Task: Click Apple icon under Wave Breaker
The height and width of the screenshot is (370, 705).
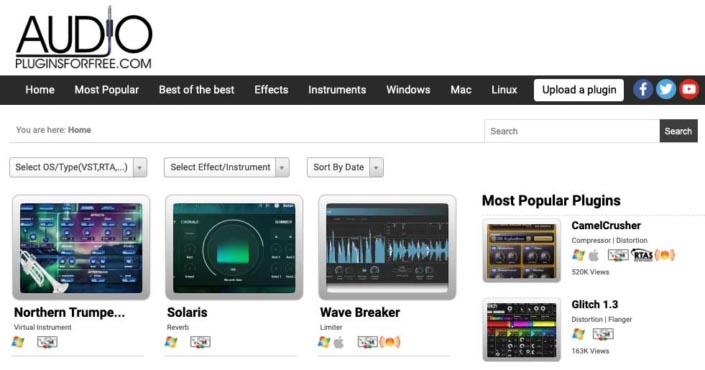Action: 339,343
